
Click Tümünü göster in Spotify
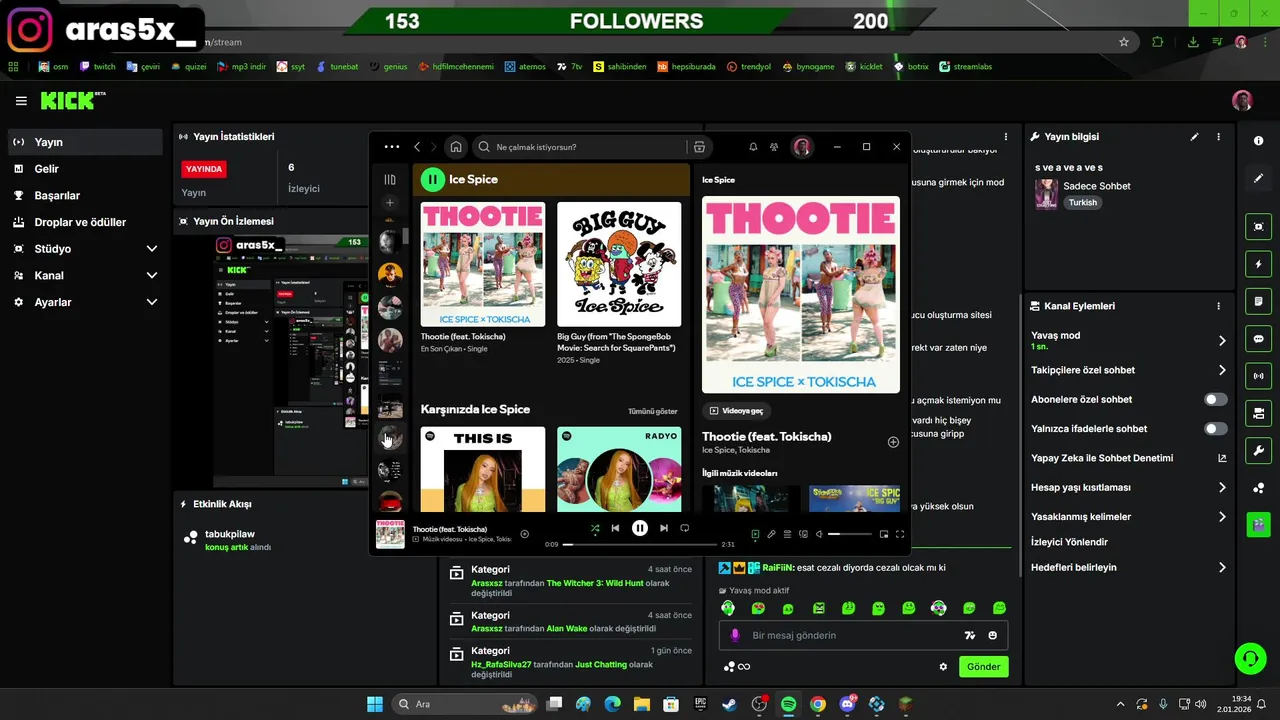pyautogui.click(x=652, y=411)
